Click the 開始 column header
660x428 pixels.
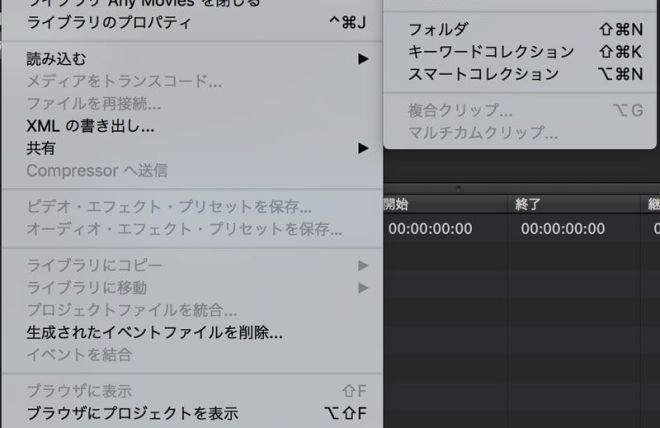[x=396, y=204]
